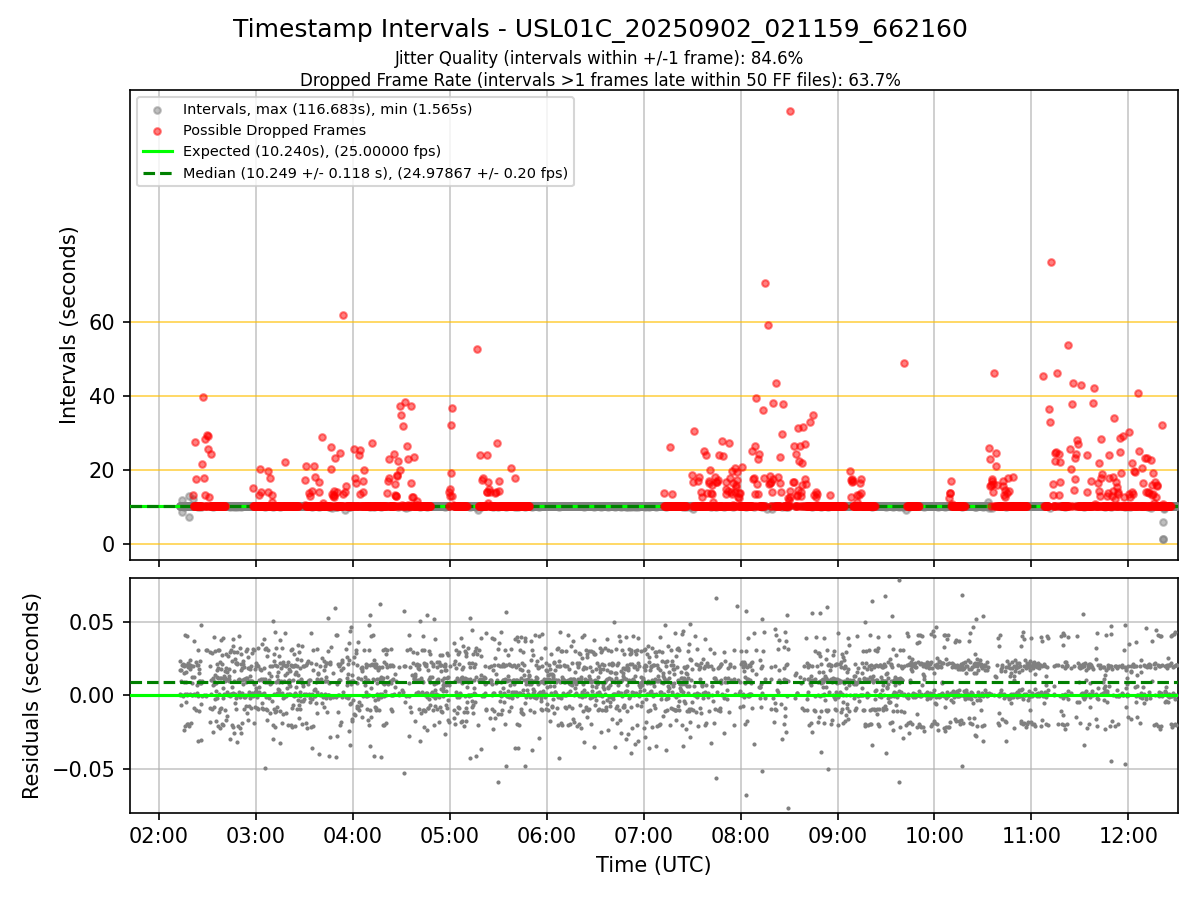
Task: Click the 'Jitter Quality' subtitle line reading 84.6%
Action: [x=599, y=58]
